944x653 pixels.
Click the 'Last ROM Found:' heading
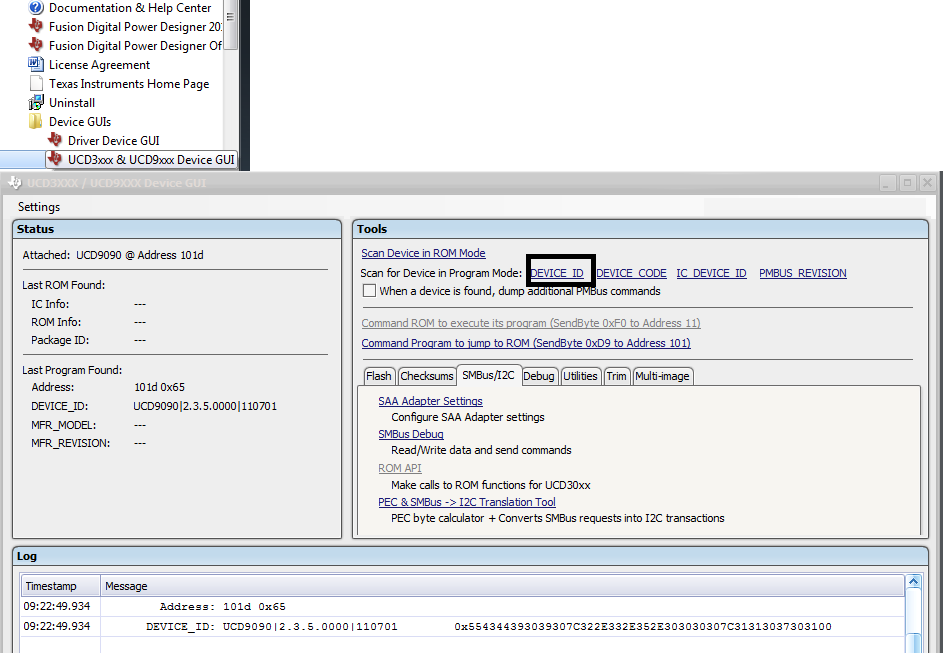pos(63,285)
